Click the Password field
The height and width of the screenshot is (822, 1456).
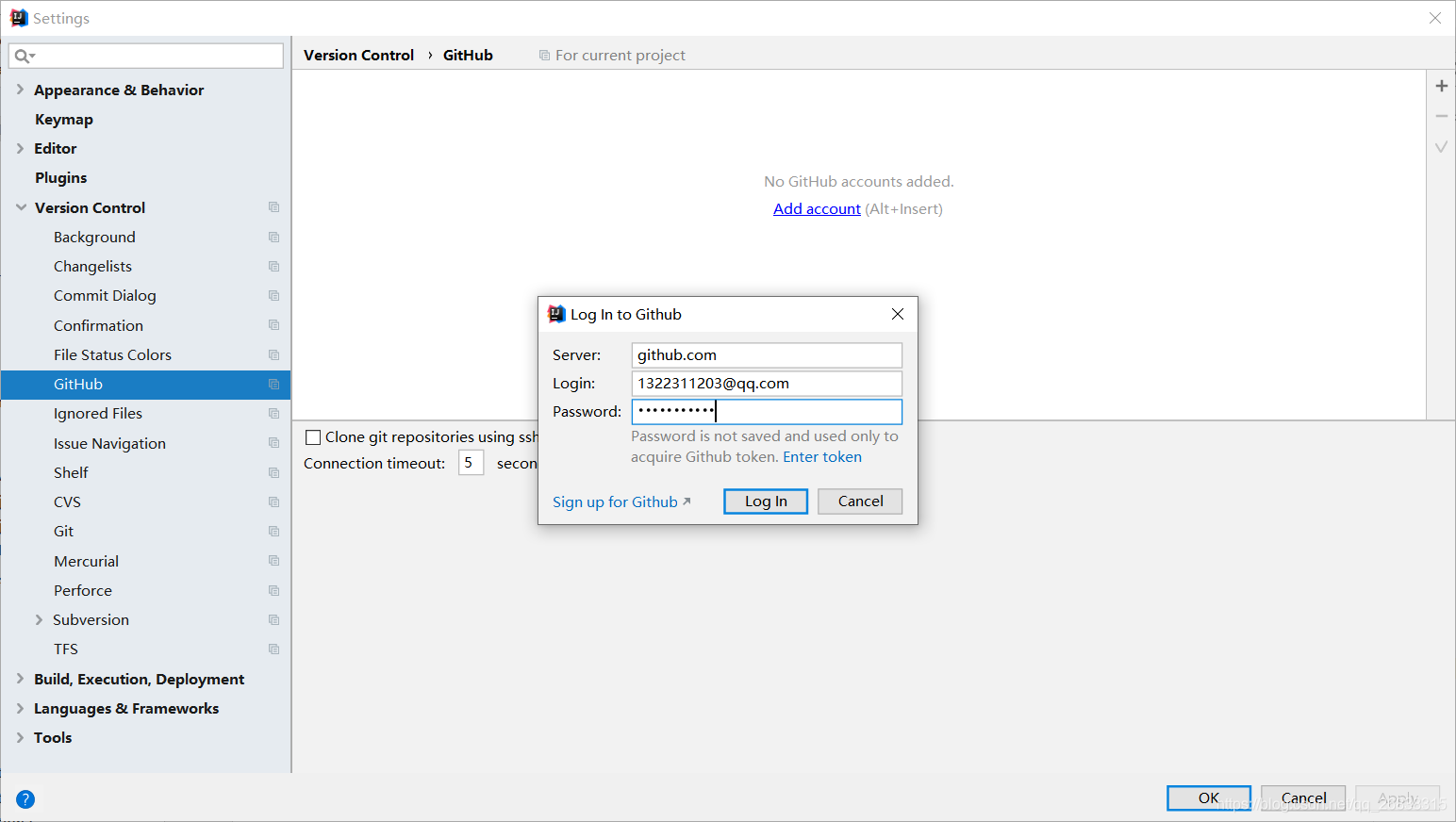(x=767, y=412)
